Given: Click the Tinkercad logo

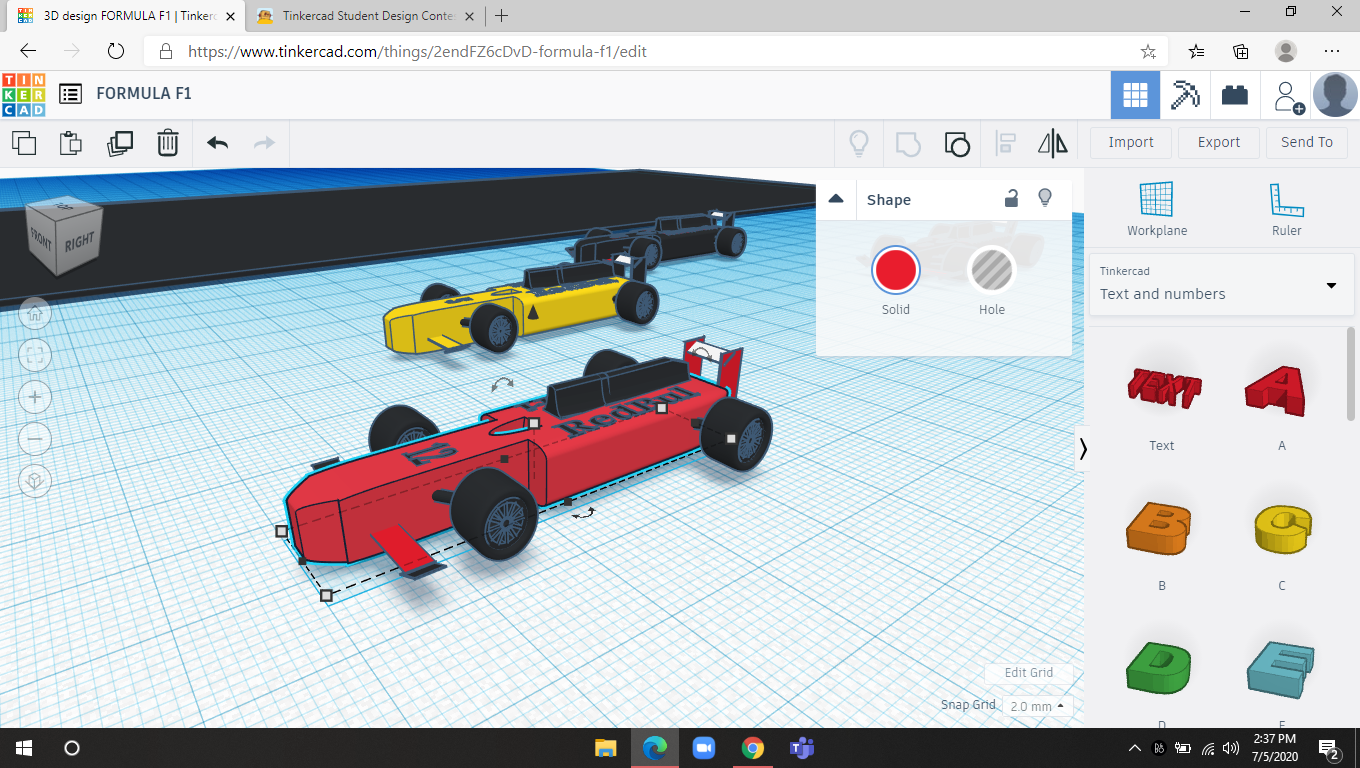Looking at the screenshot, I should 24,94.
